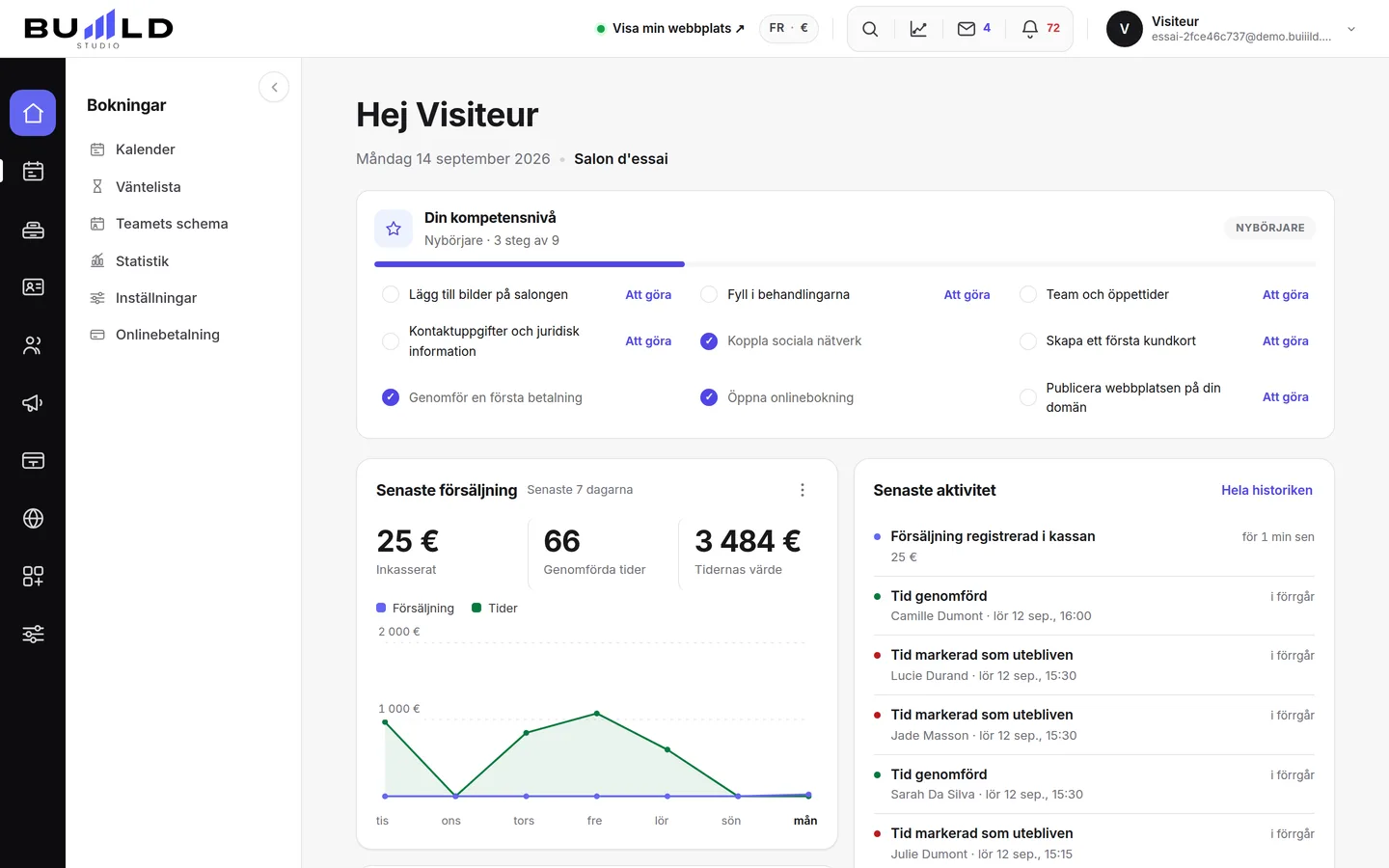Click the 66 Genomförda tider figure
1389x868 pixels.
pyautogui.click(x=562, y=541)
